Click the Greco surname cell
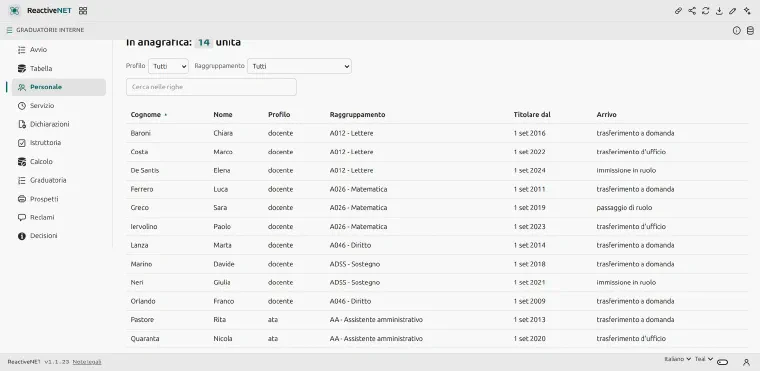This screenshot has width=760, height=371. (140, 208)
